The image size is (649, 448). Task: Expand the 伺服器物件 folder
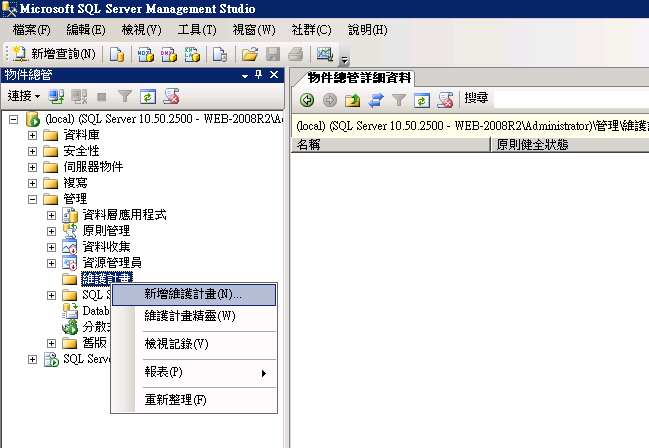tap(32, 167)
